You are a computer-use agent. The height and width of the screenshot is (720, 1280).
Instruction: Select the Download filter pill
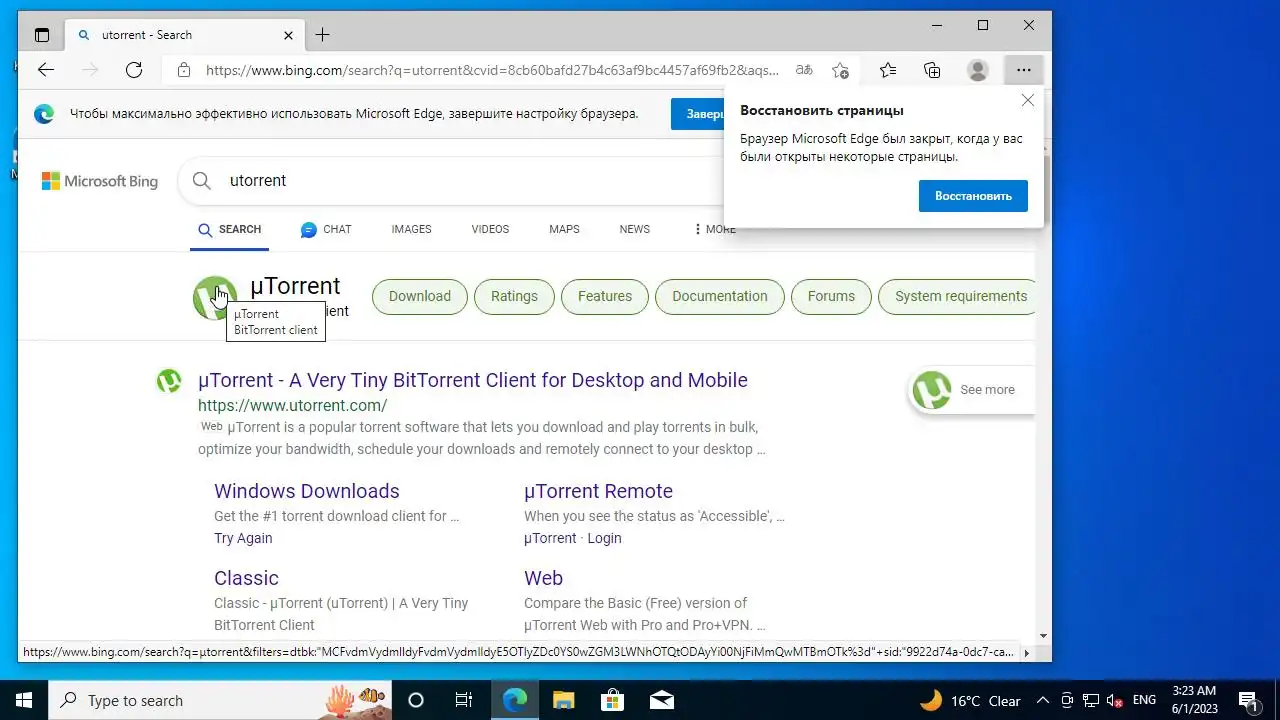pos(420,296)
